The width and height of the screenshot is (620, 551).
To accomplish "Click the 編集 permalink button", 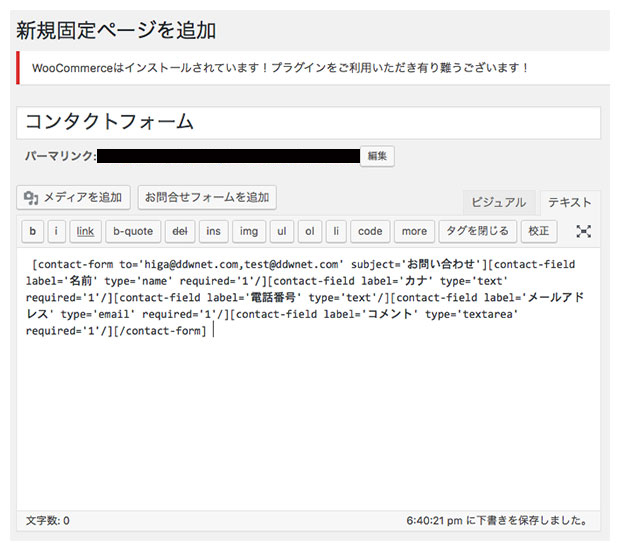I will pos(377,156).
